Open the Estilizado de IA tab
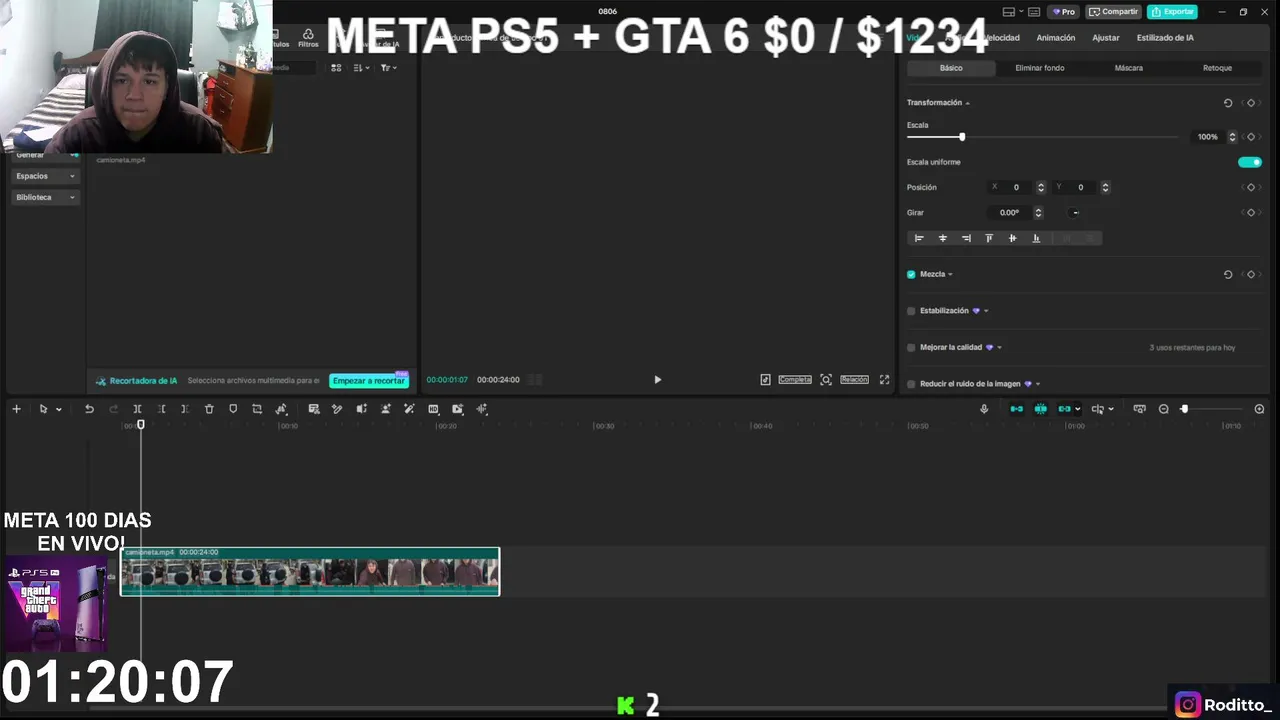The image size is (1280, 720). (1165, 38)
